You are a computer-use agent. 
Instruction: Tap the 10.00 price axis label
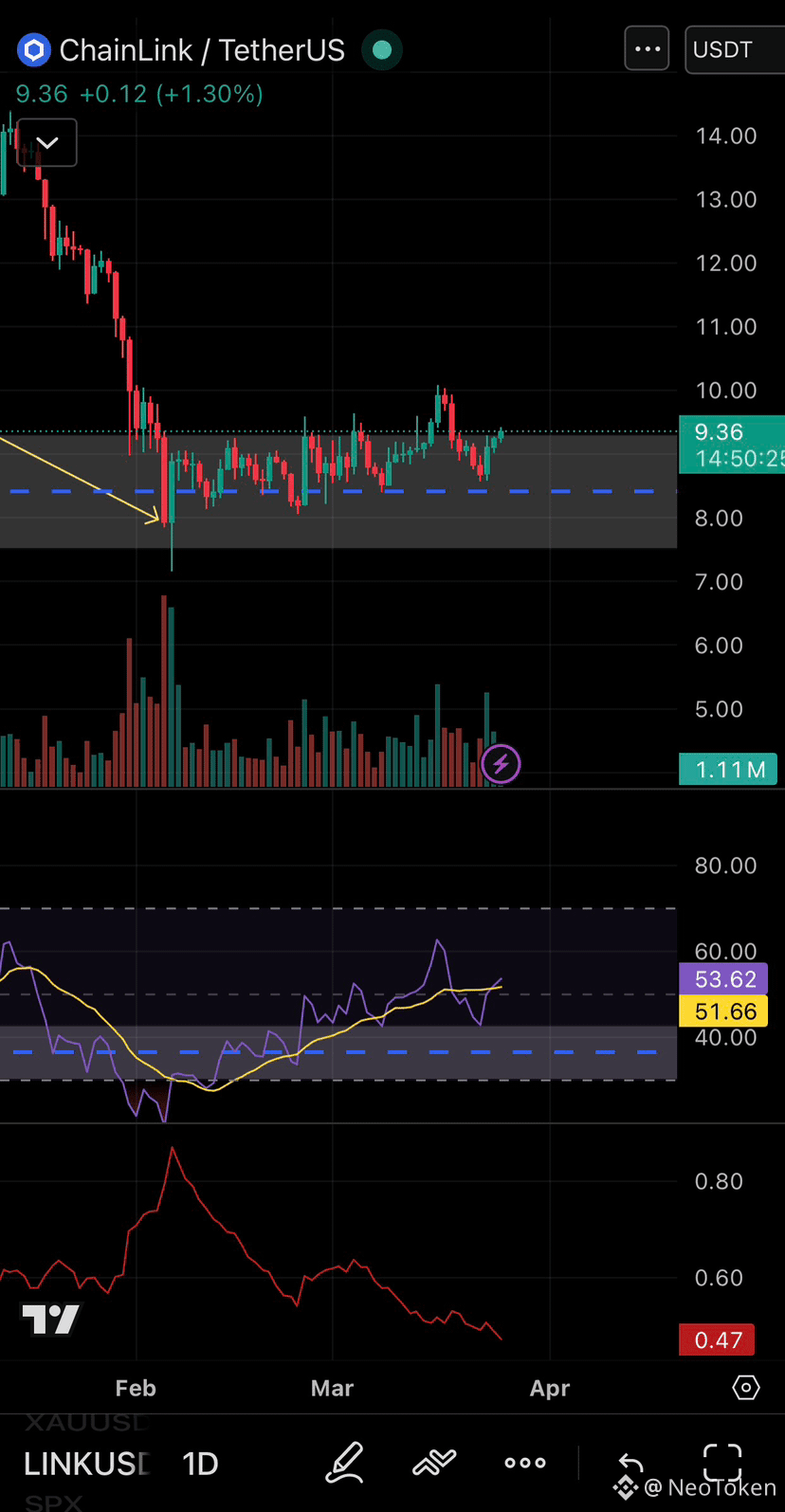[726, 390]
